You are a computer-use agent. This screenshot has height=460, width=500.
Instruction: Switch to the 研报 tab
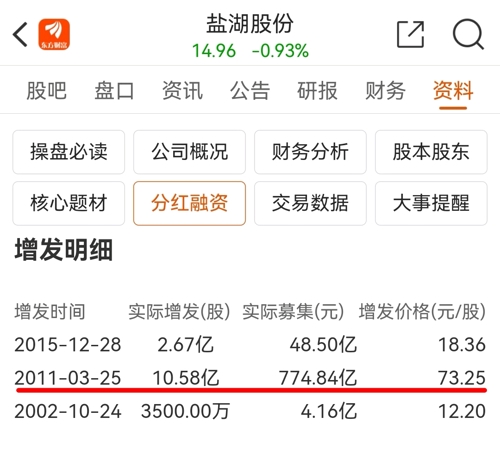coord(318,91)
